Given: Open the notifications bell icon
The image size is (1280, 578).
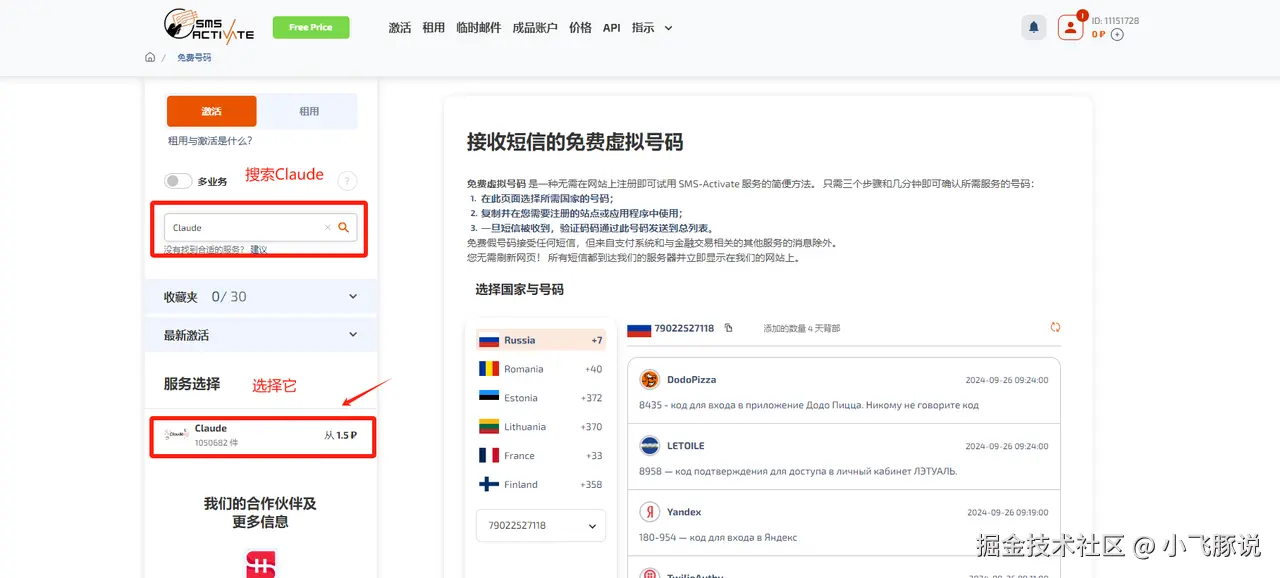Looking at the screenshot, I should click(1034, 27).
